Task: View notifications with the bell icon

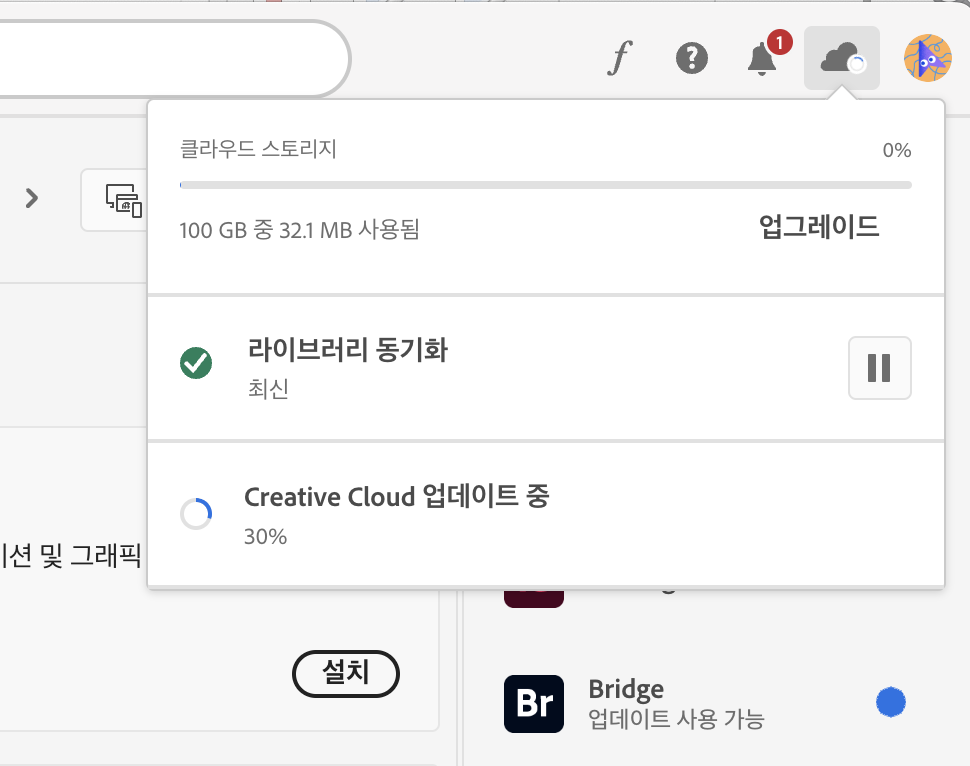Action: pyautogui.click(x=761, y=62)
